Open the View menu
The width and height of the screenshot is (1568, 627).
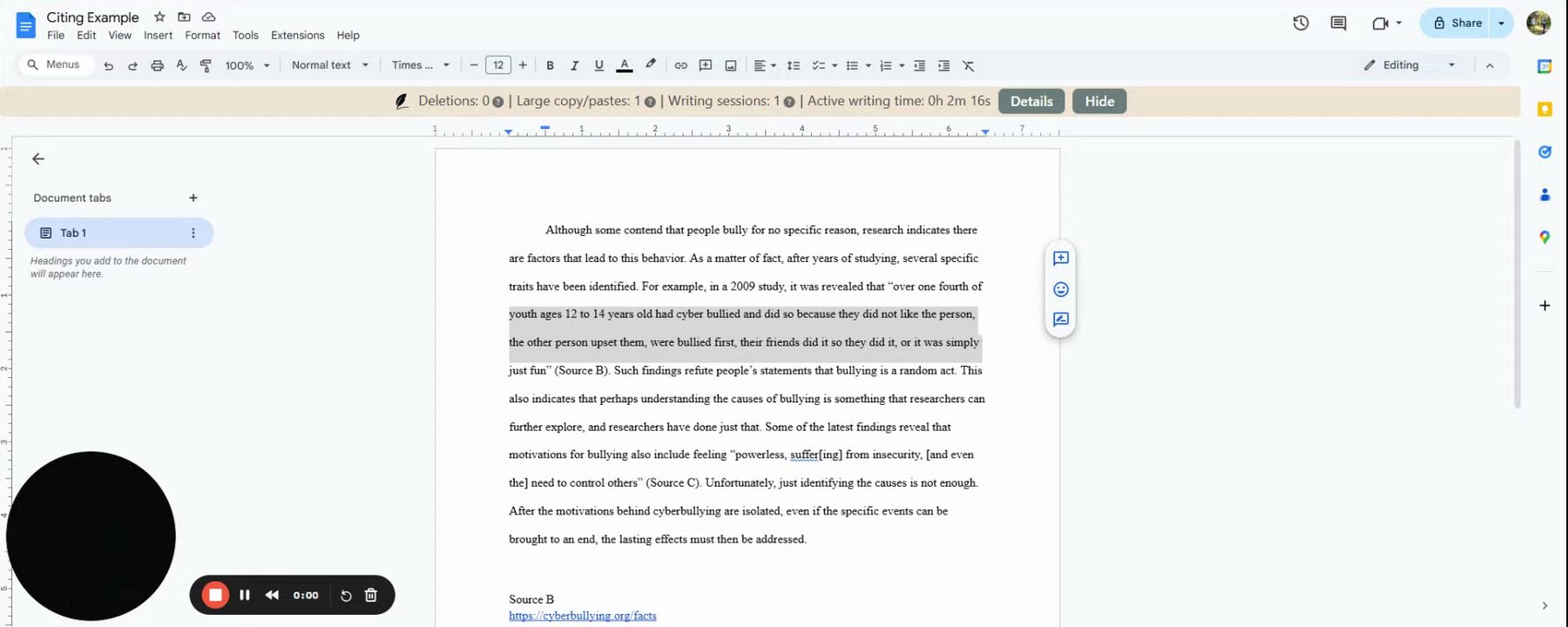pos(119,36)
